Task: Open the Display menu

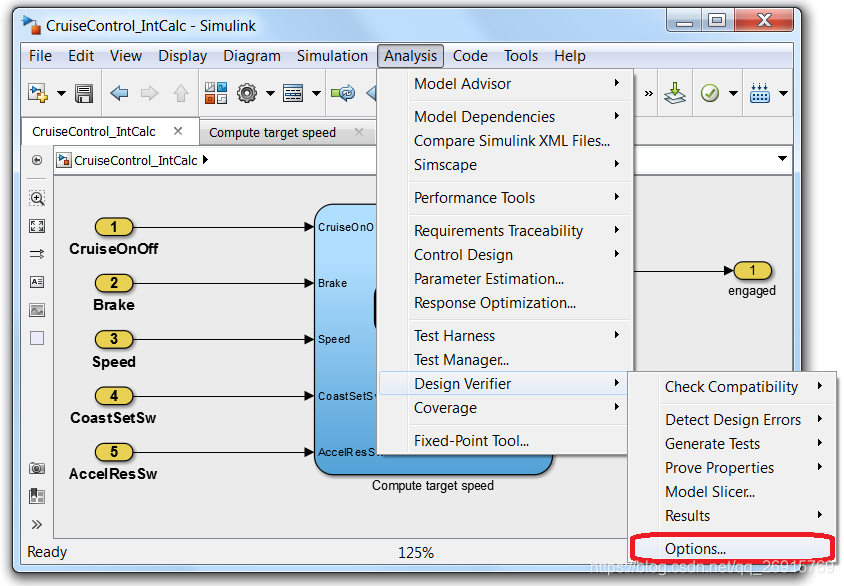Action: tap(182, 56)
